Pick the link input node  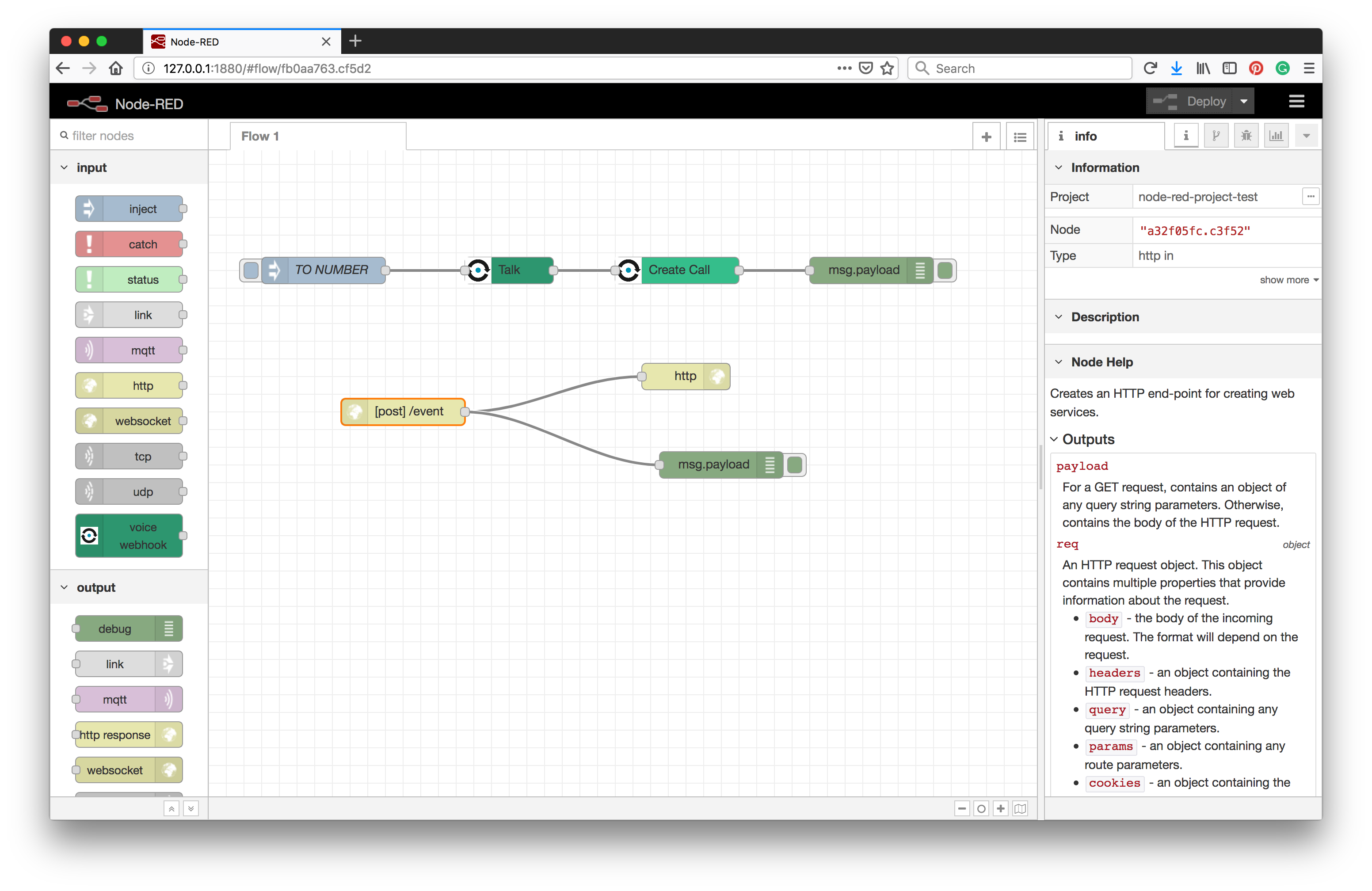click(129, 315)
